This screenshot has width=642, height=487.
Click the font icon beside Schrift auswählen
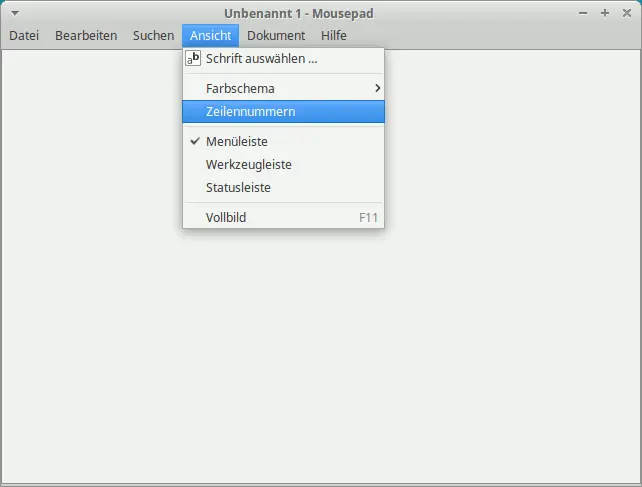[x=194, y=59]
